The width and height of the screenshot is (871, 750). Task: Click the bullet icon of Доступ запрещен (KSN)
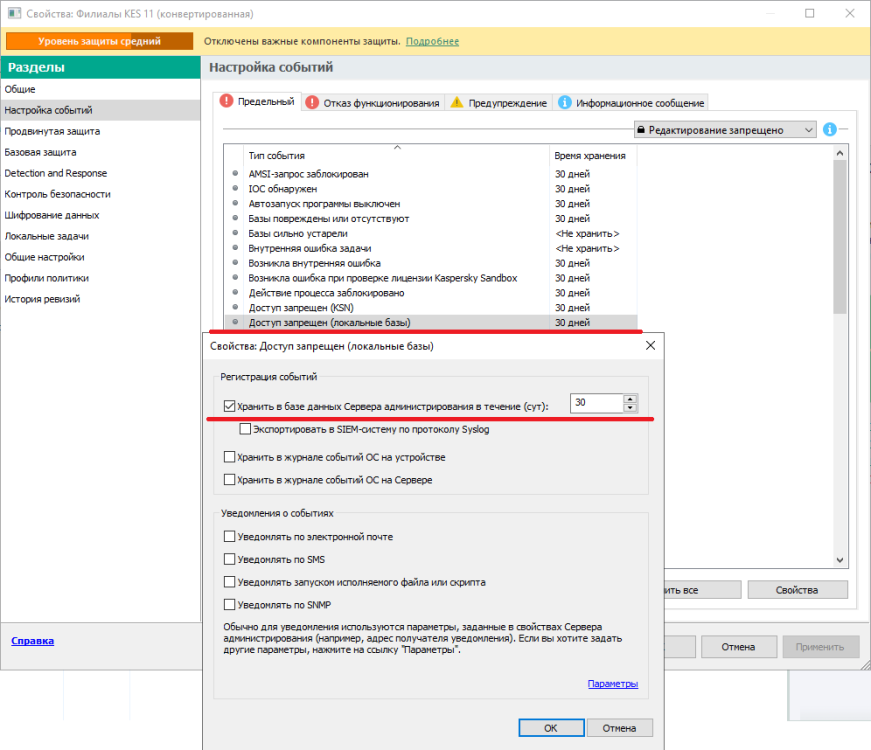click(x=236, y=307)
